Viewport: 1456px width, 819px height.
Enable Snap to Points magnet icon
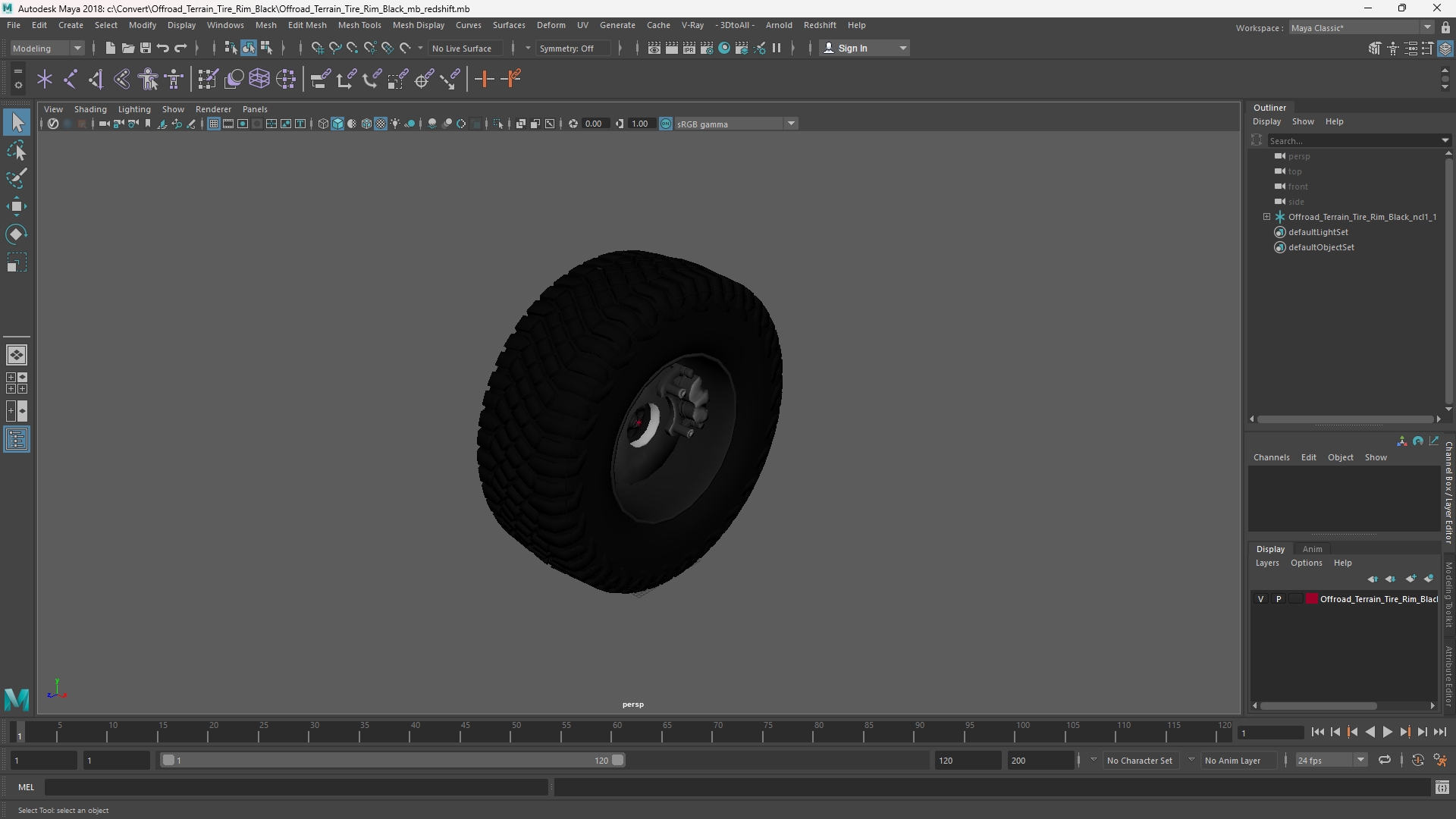pos(352,48)
